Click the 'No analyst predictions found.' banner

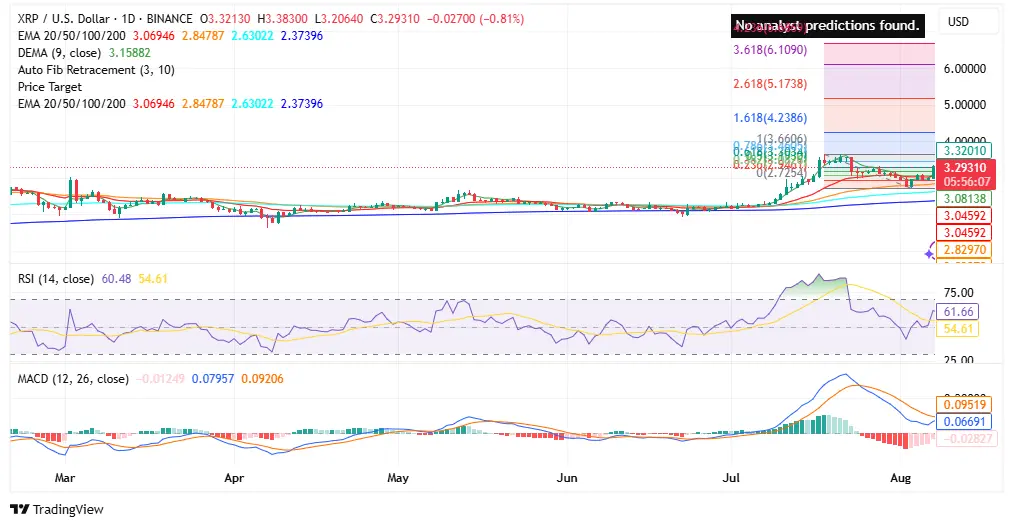[x=828, y=26]
